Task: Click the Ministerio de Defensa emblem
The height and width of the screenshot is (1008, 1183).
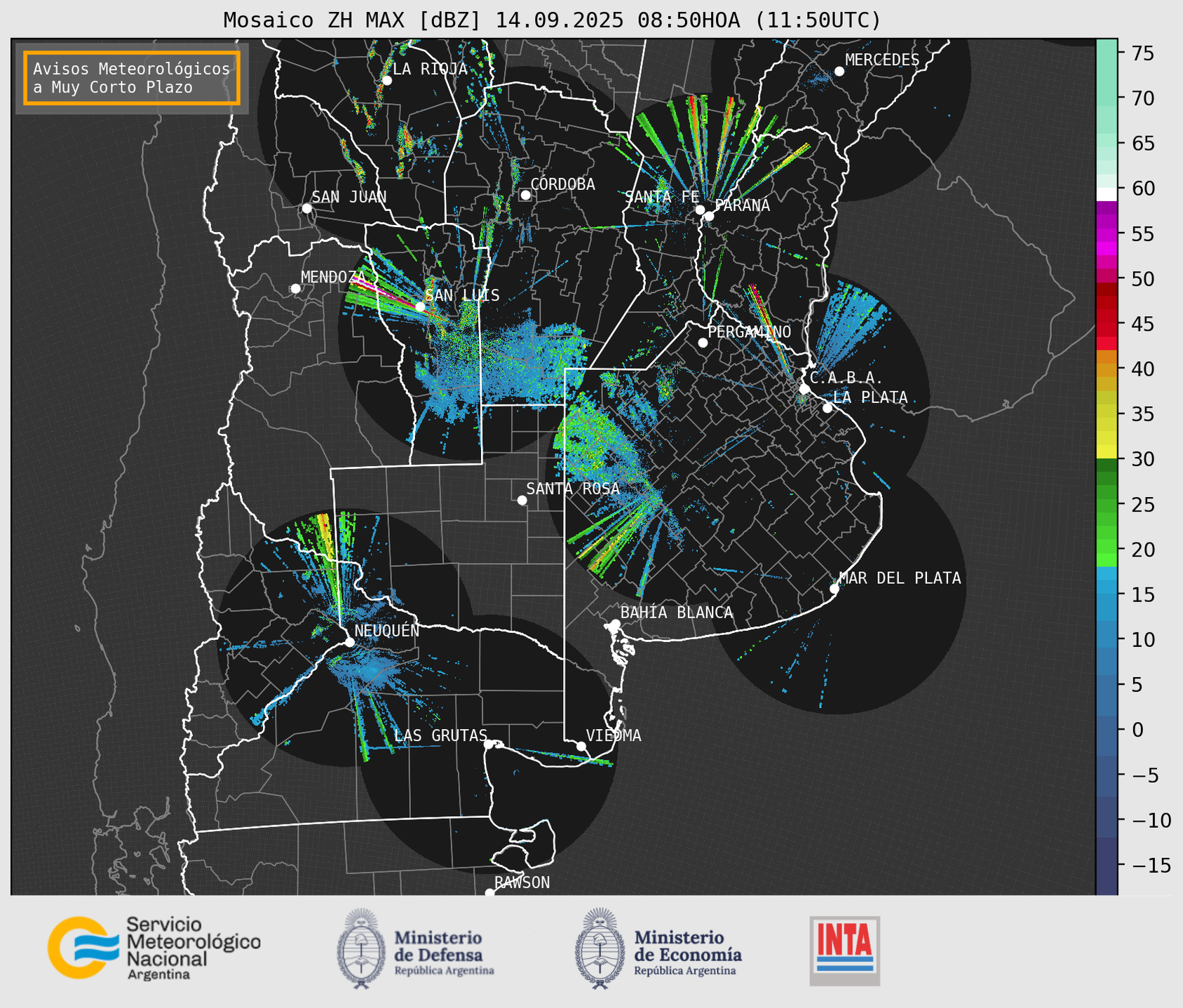Action: tap(361, 948)
